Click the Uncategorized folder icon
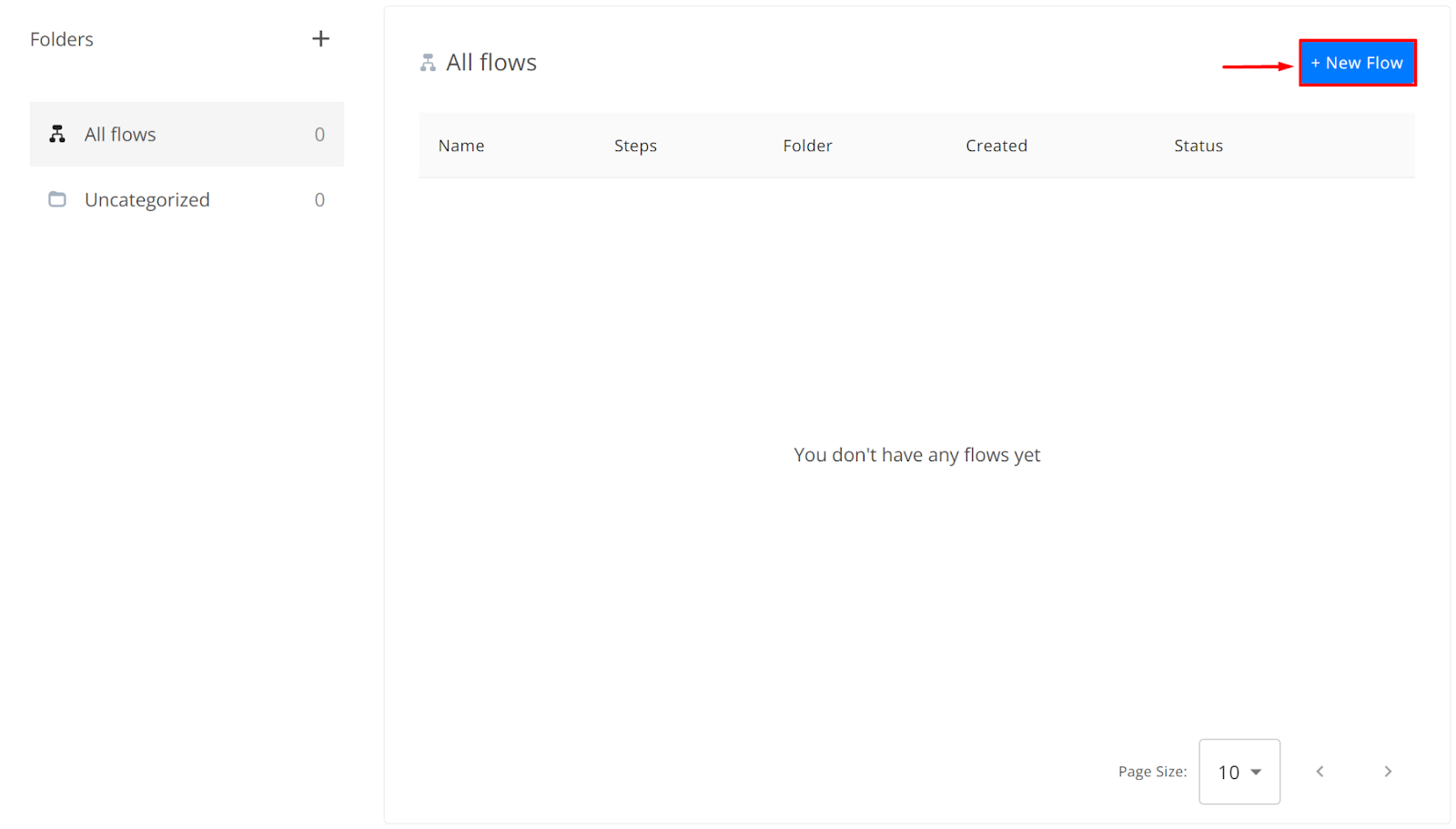The width and height of the screenshot is (1456, 829). point(57,198)
